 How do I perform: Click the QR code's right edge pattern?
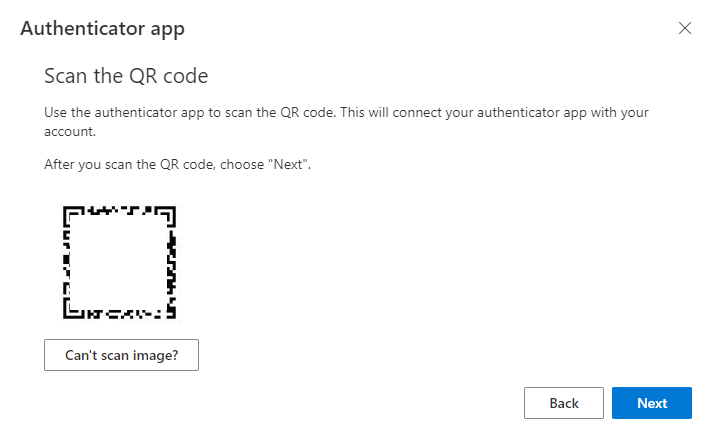point(171,262)
